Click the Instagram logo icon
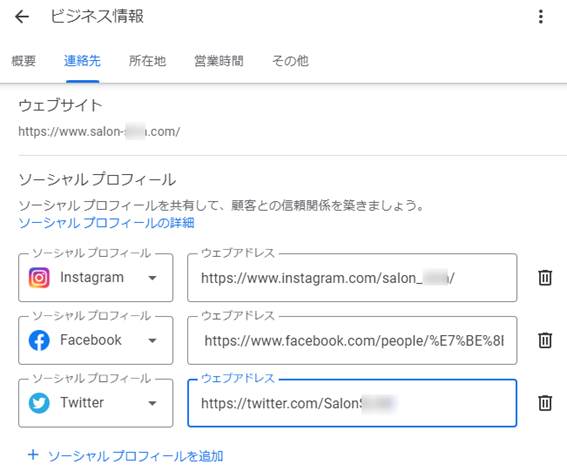The width and height of the screenshot is (567, 471). [39, 278]
